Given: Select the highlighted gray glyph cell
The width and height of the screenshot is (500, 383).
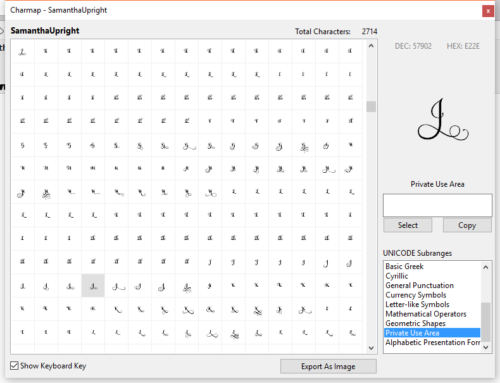Looking at the screenshot, I should (93, 286).
